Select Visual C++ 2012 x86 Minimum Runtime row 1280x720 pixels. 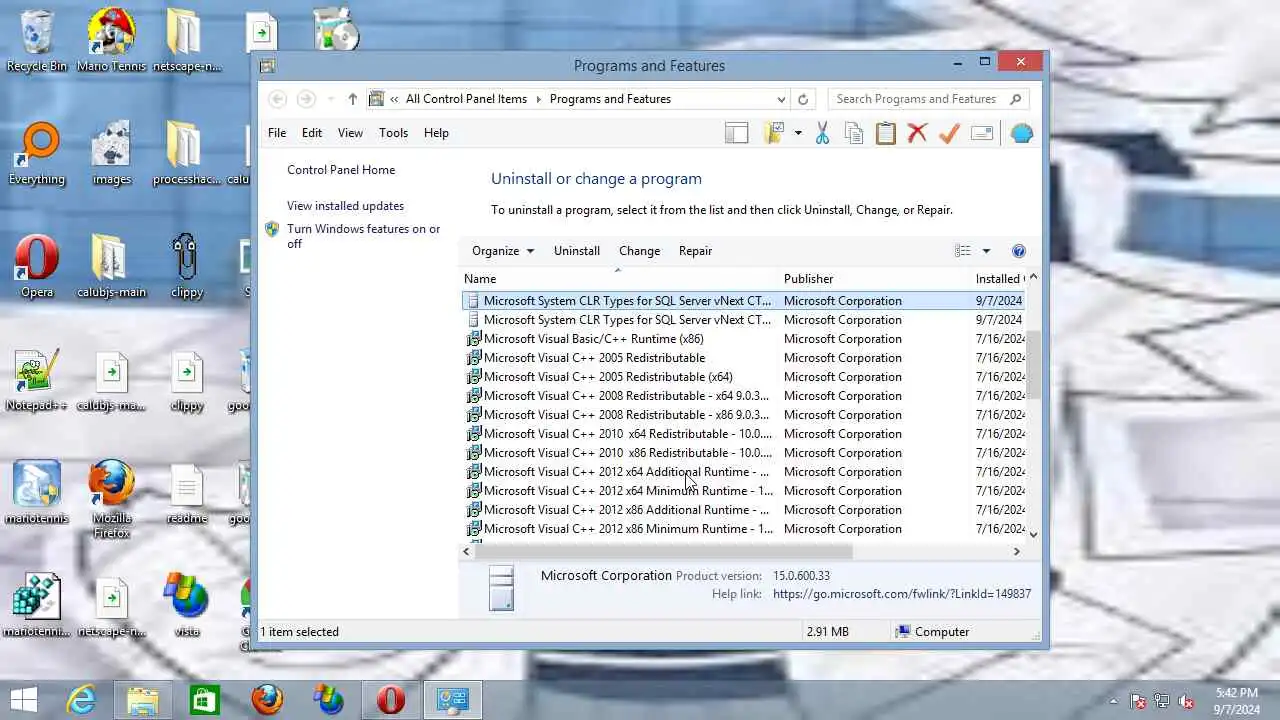coord(744,529)
